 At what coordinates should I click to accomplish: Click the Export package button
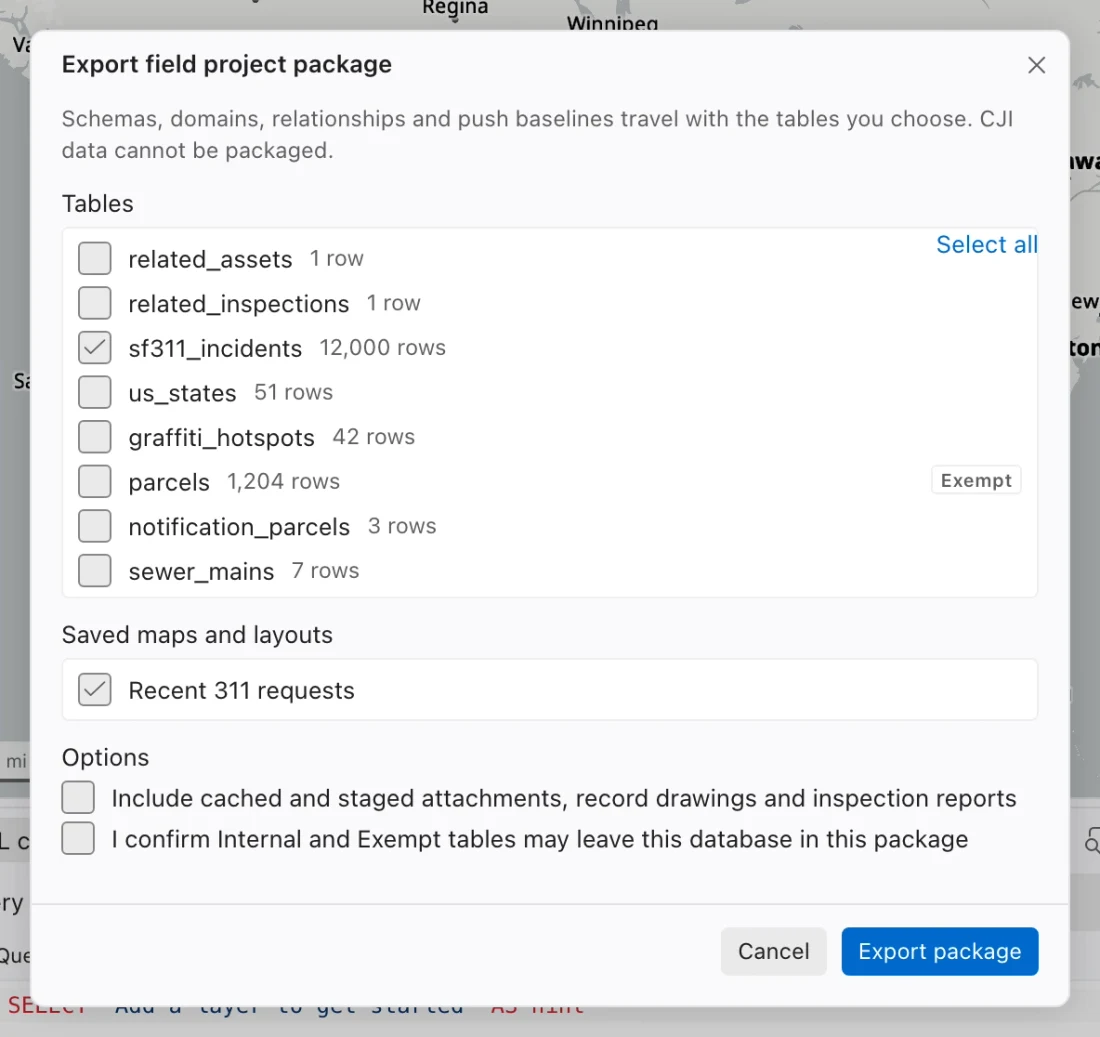pyautogui.click(x=939, y=951)
